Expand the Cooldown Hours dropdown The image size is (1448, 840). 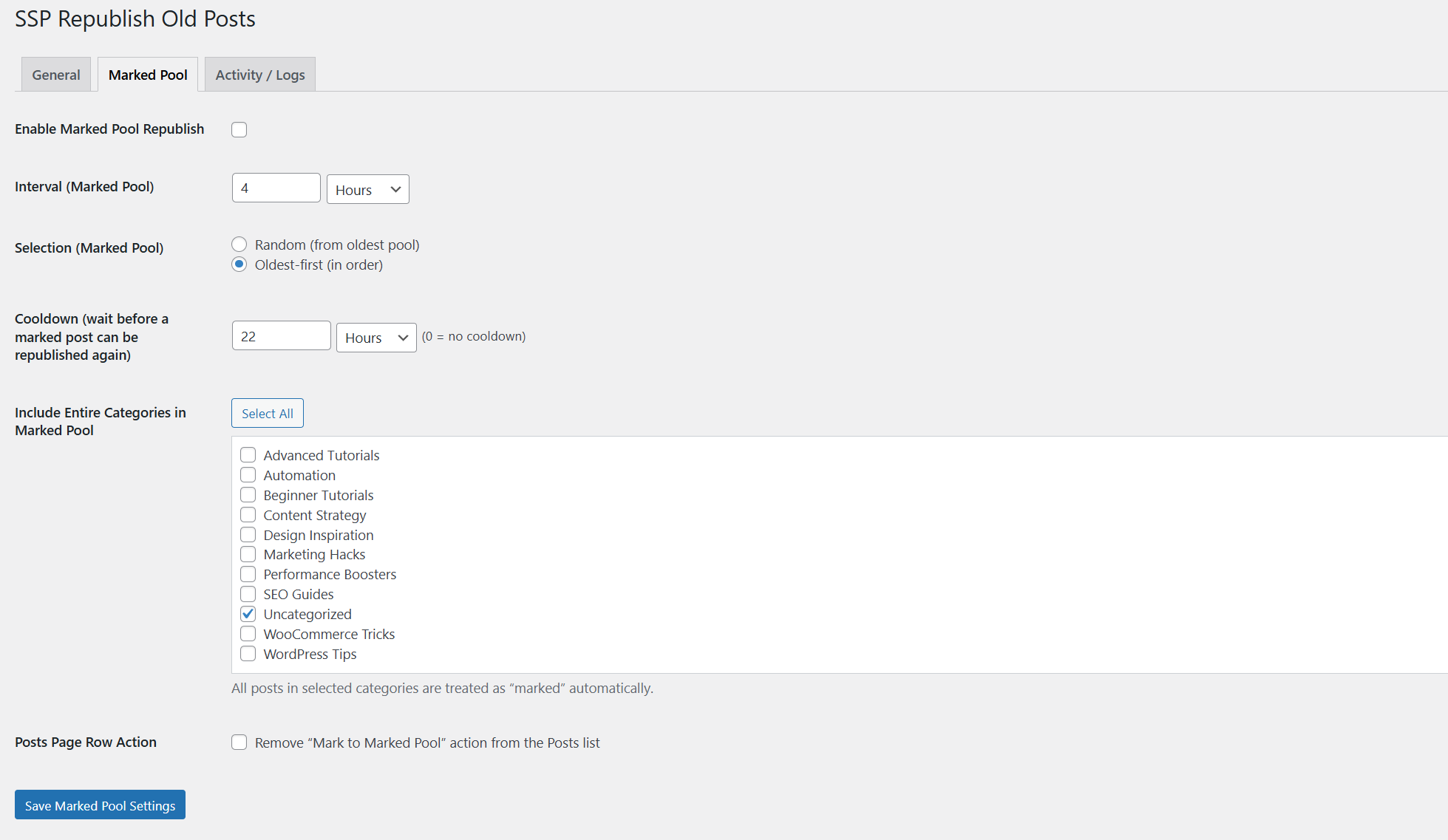376,338
